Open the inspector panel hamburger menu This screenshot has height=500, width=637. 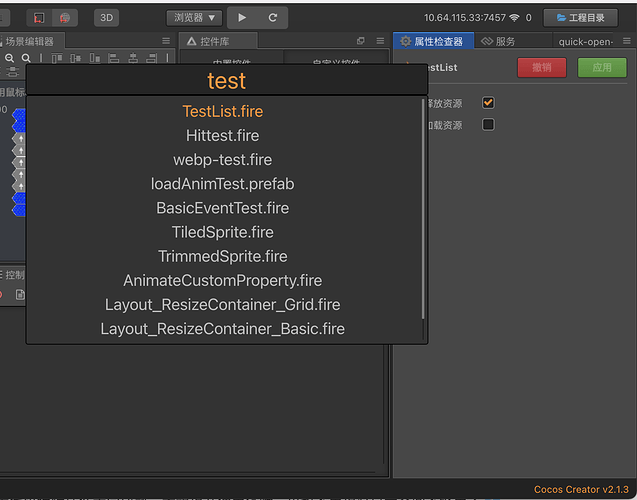pos(626,41)
